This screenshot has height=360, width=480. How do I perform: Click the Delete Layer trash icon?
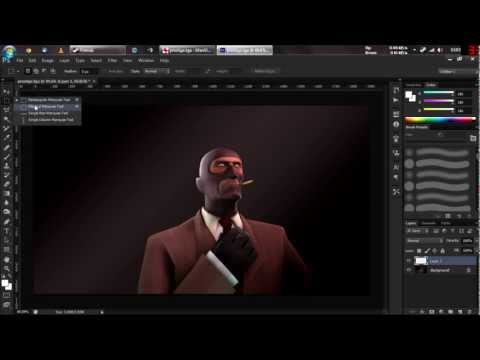[469, 312]
